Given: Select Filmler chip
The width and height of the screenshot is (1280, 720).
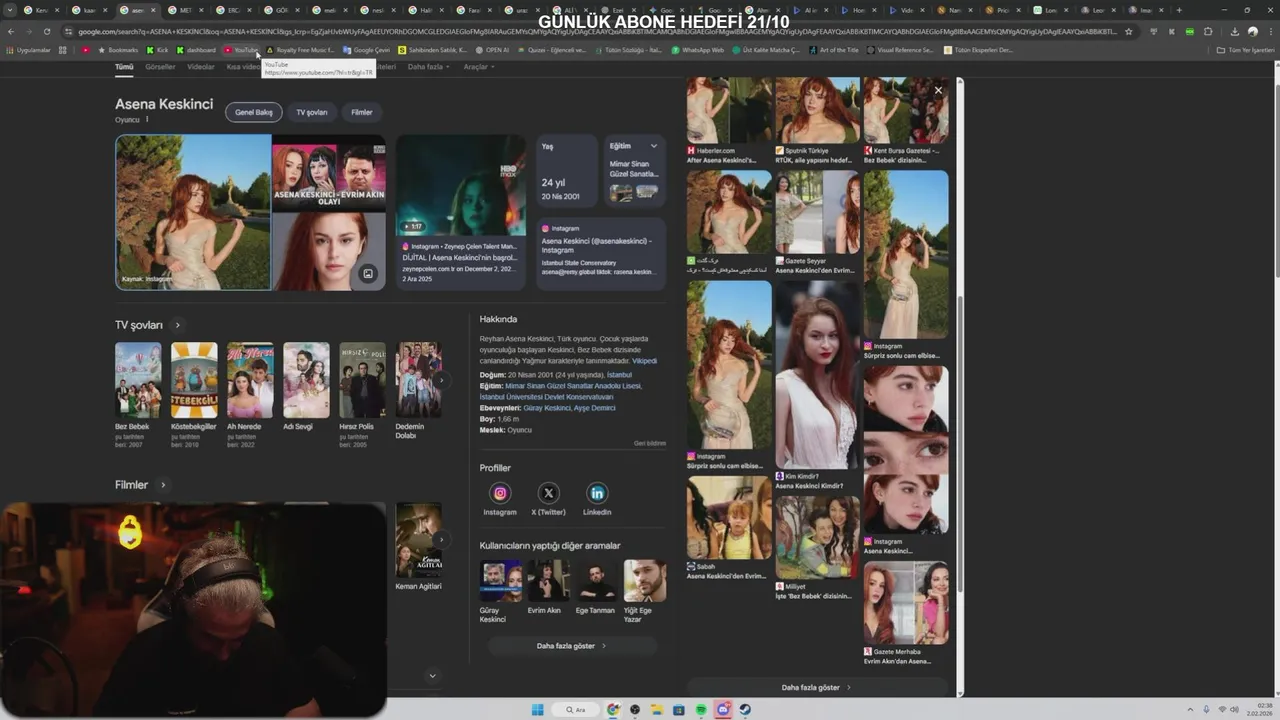Looking at the screenshot, I should 362,112.
